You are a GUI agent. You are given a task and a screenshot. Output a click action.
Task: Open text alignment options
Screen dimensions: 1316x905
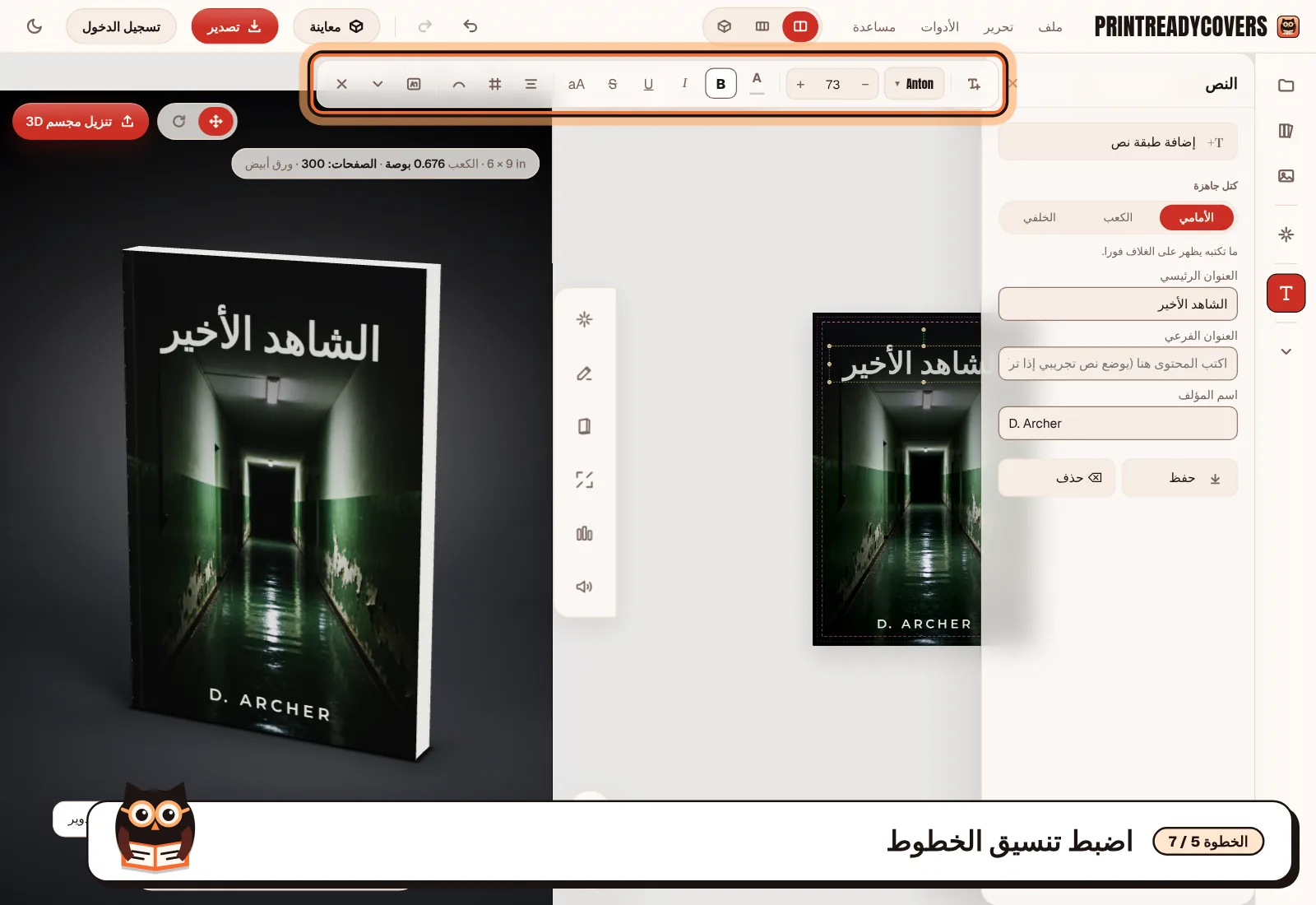531,84
